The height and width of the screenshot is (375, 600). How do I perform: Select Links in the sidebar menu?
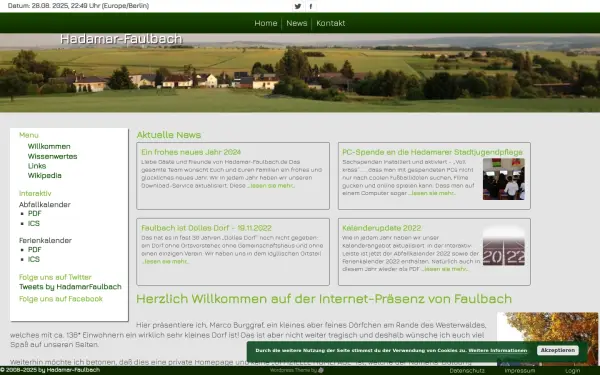(37, 166)
